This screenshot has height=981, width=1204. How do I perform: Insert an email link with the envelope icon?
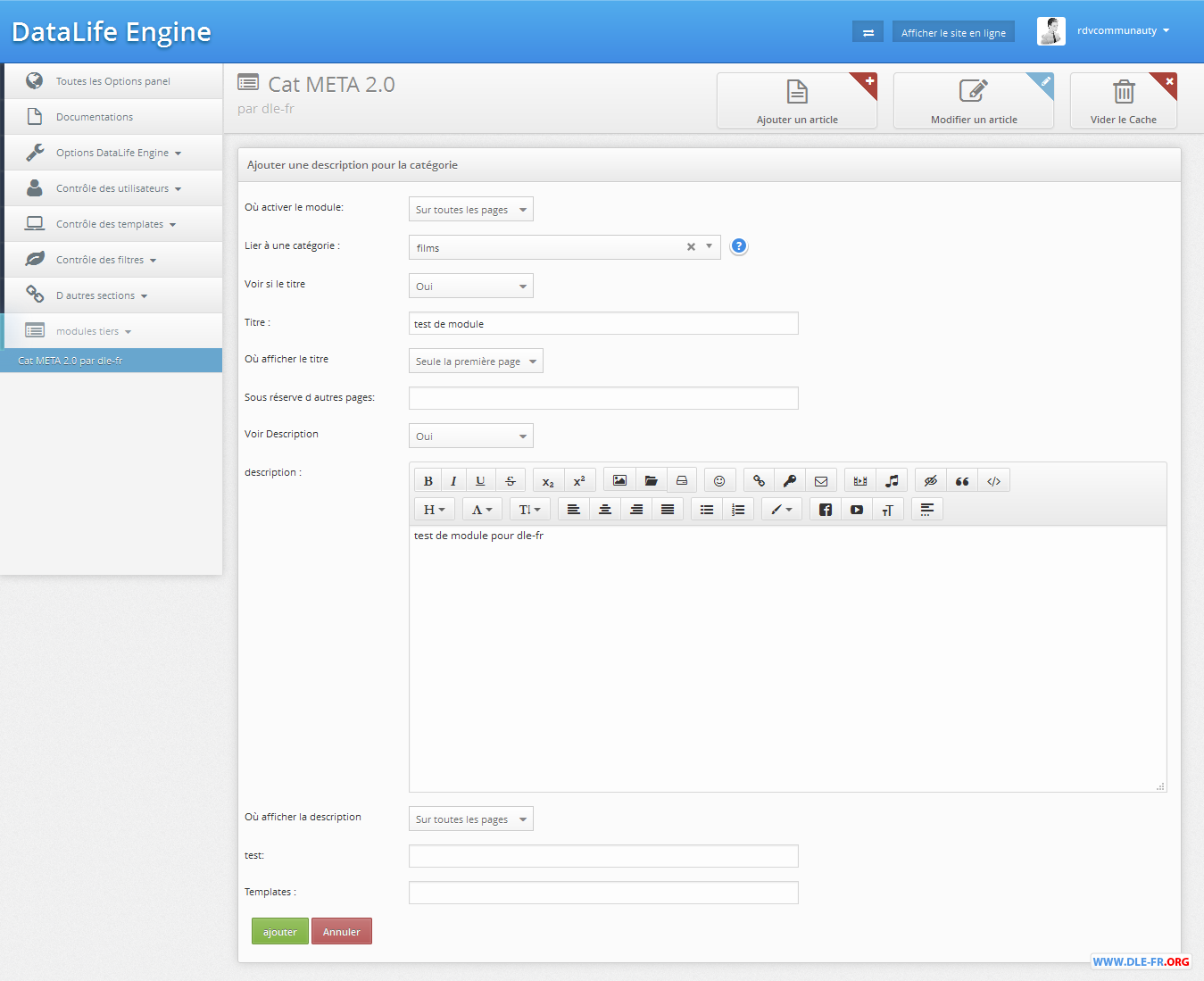coord(821,481)
